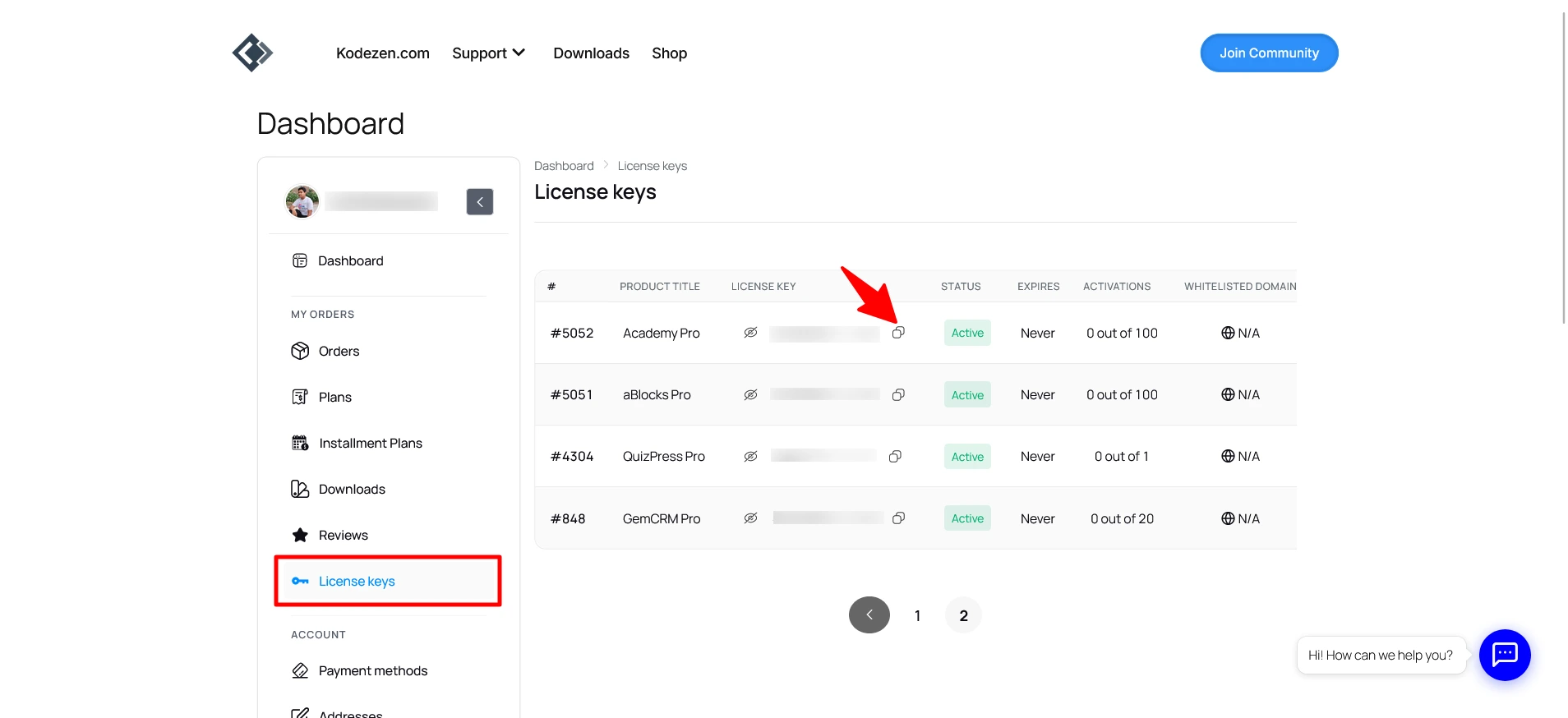Viewport: 1568px width, 718px height.
Task: Click the user avatar photo
Action: 302,201
